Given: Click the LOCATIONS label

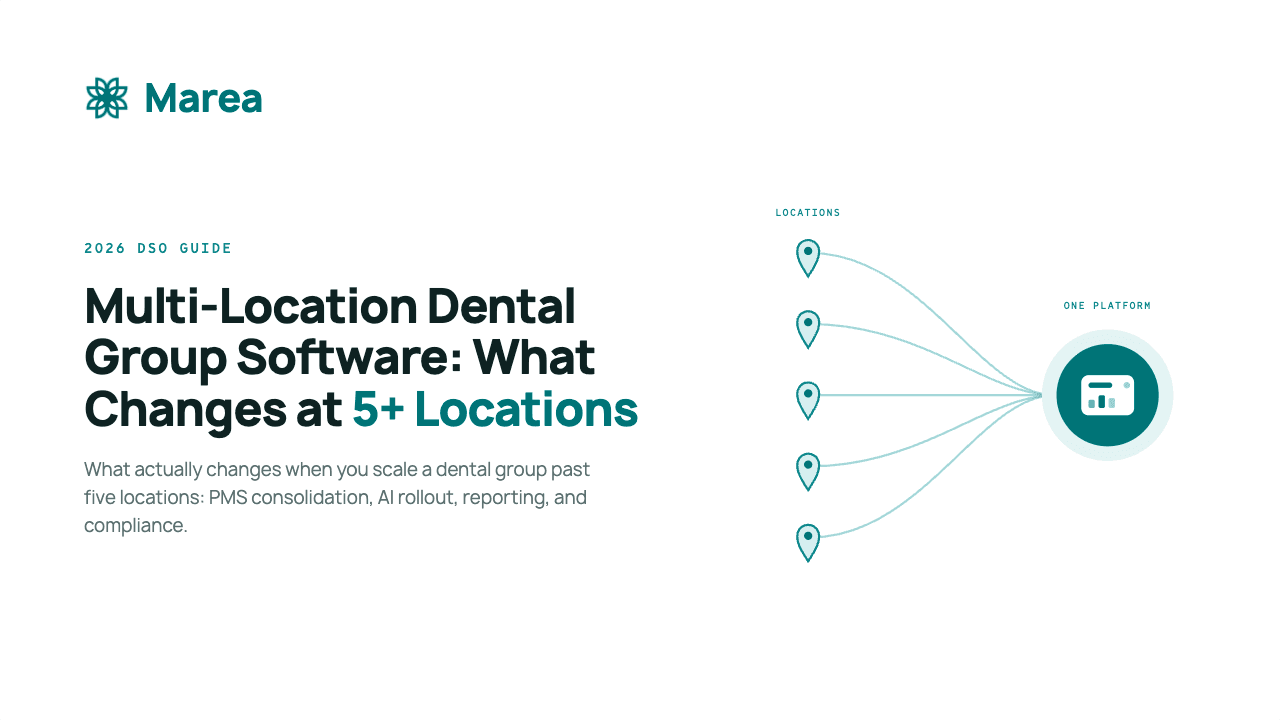Looking at the screenshot, I should [808, 213].
